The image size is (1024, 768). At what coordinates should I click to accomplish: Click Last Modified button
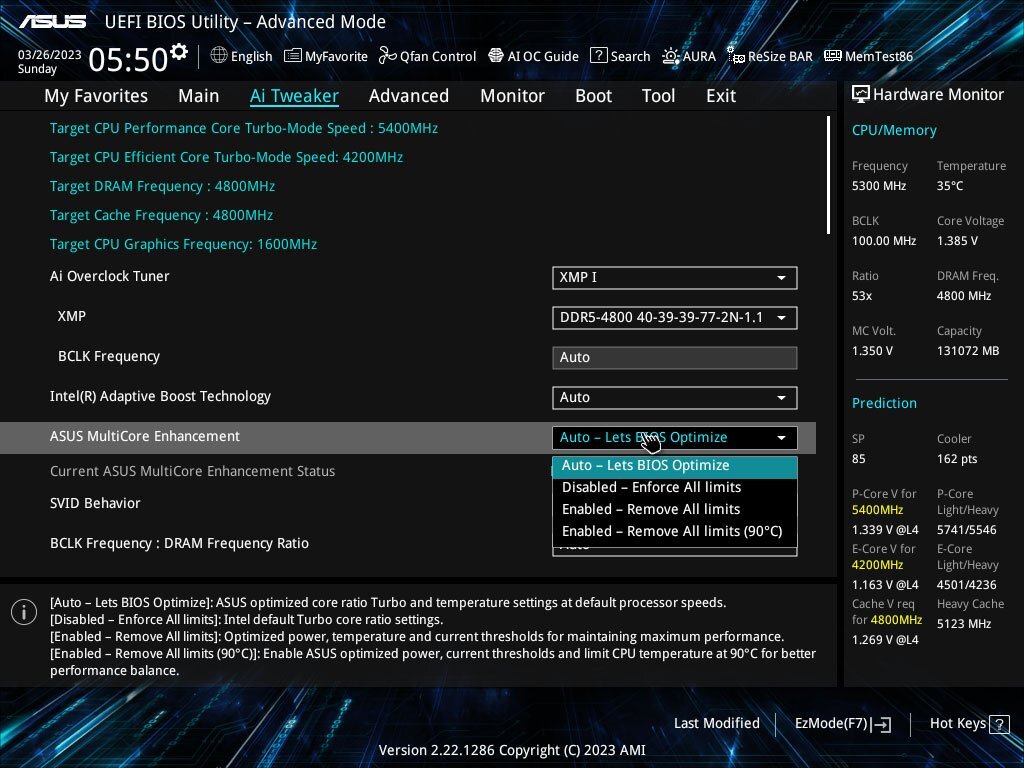[x=716, y=724]
